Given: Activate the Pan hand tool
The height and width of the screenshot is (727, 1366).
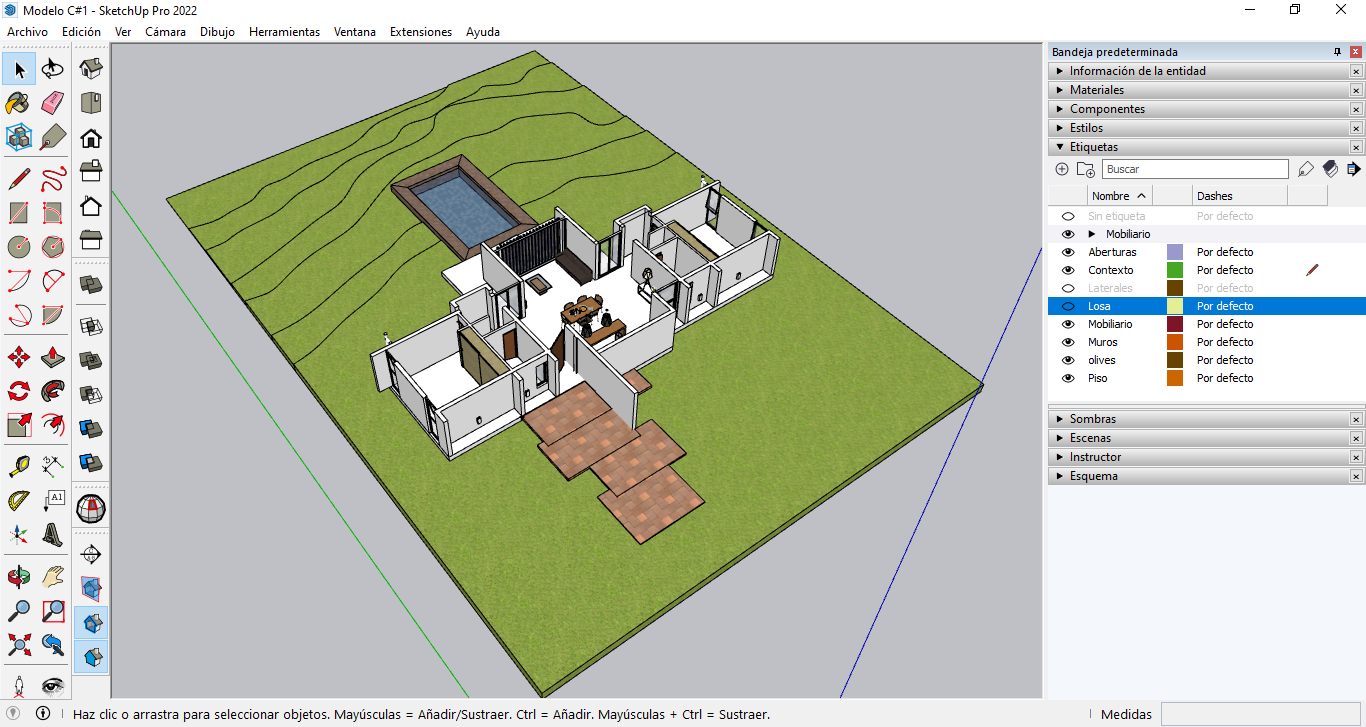Looking at the screenshot, I should click(53, 576).
